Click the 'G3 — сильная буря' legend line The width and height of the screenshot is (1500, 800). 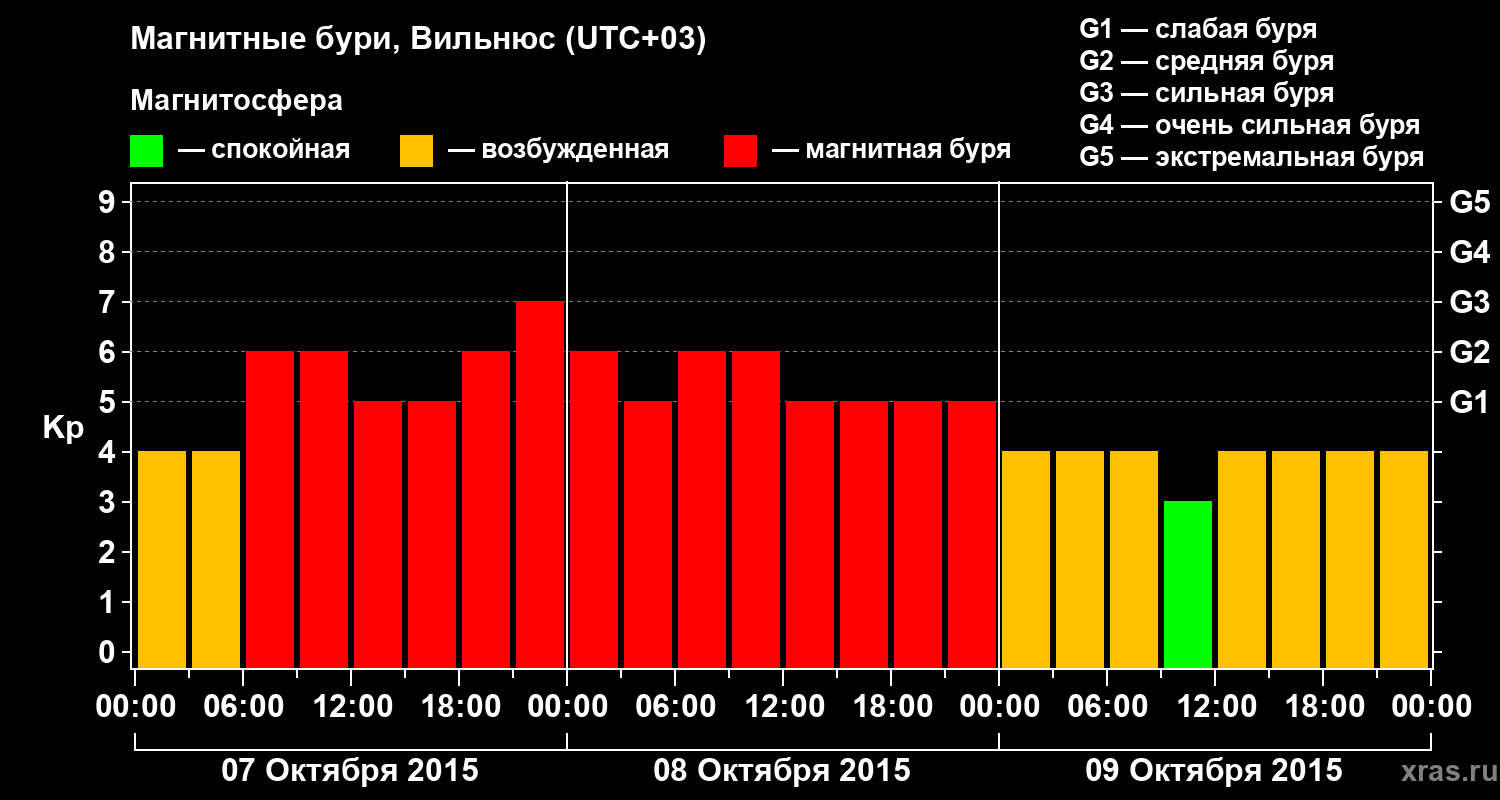[x=1207, y=93]
